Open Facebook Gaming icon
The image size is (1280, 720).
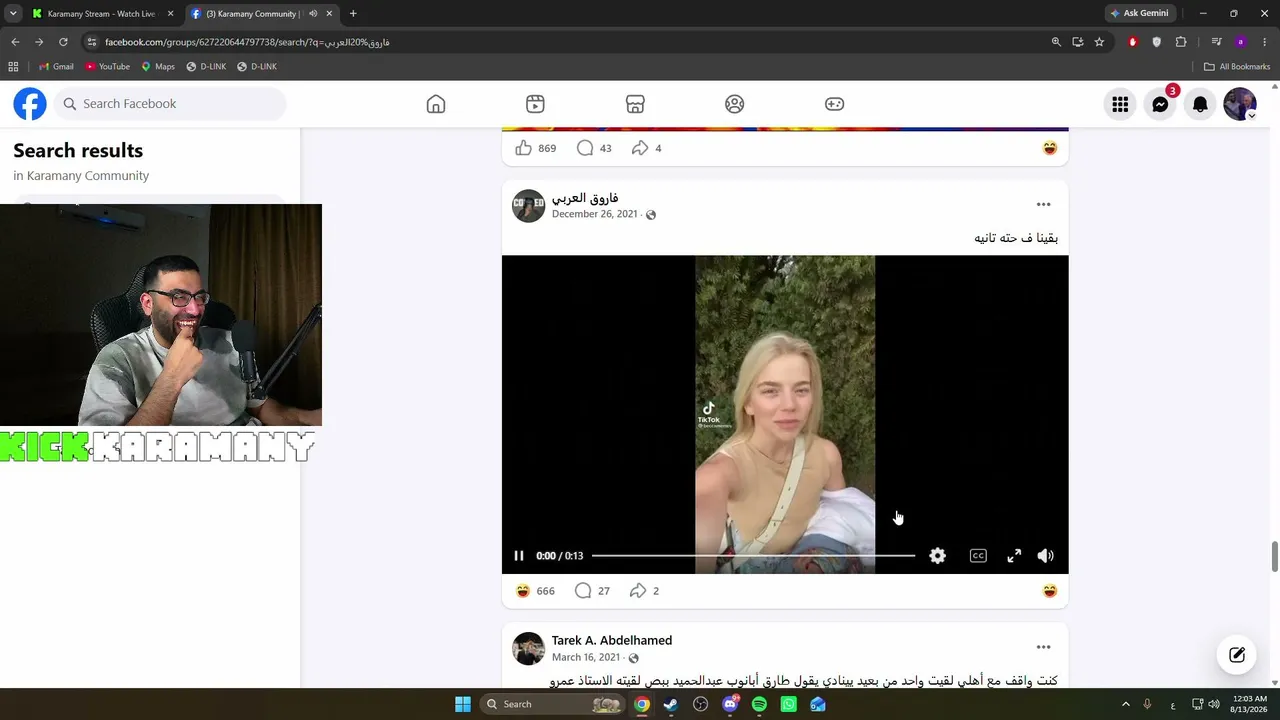(834, 104)
